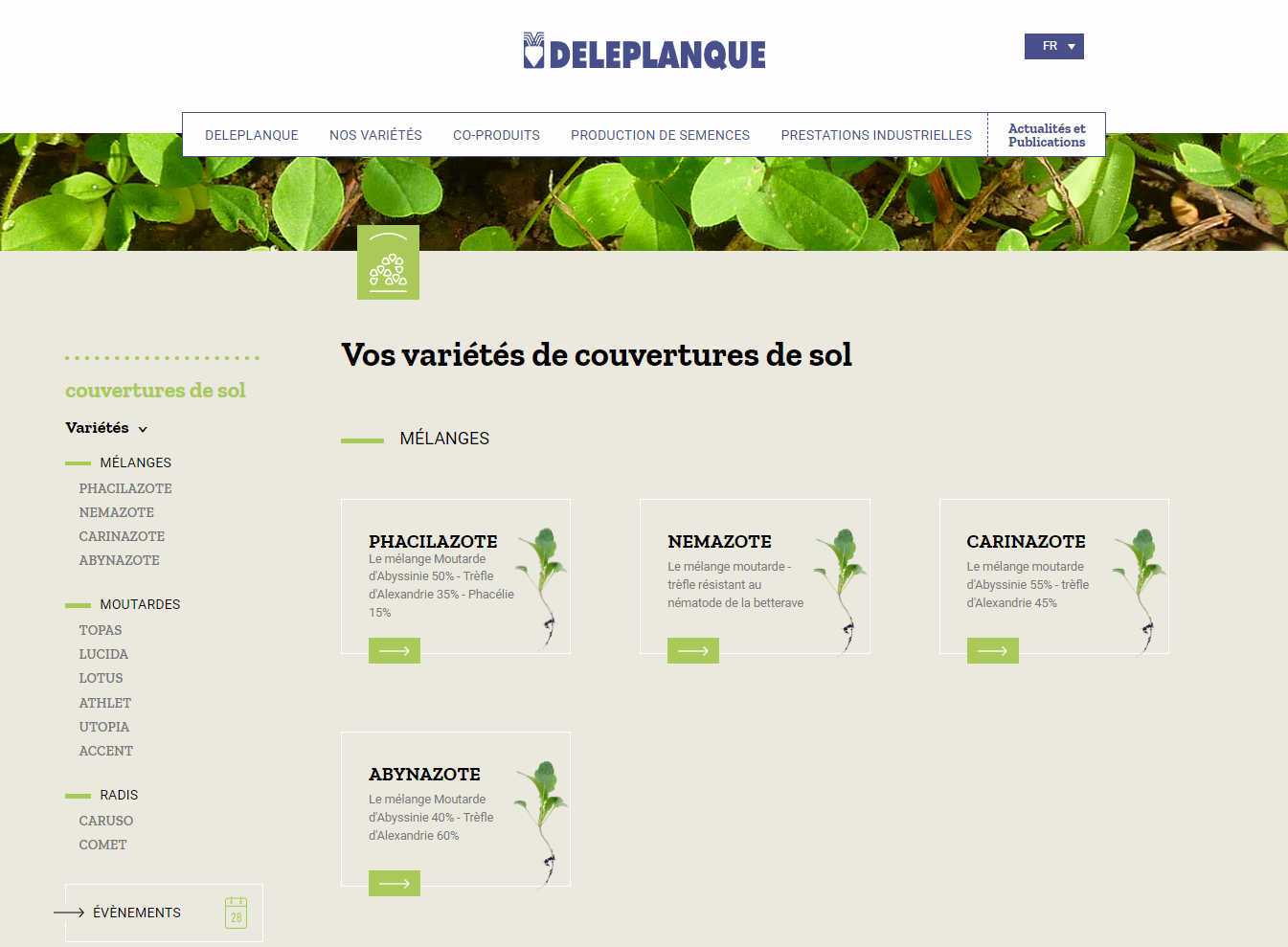1288x947 pixels.
Task: Click the green arrow on ABYNAZOTE card
Action: [395, 884]
